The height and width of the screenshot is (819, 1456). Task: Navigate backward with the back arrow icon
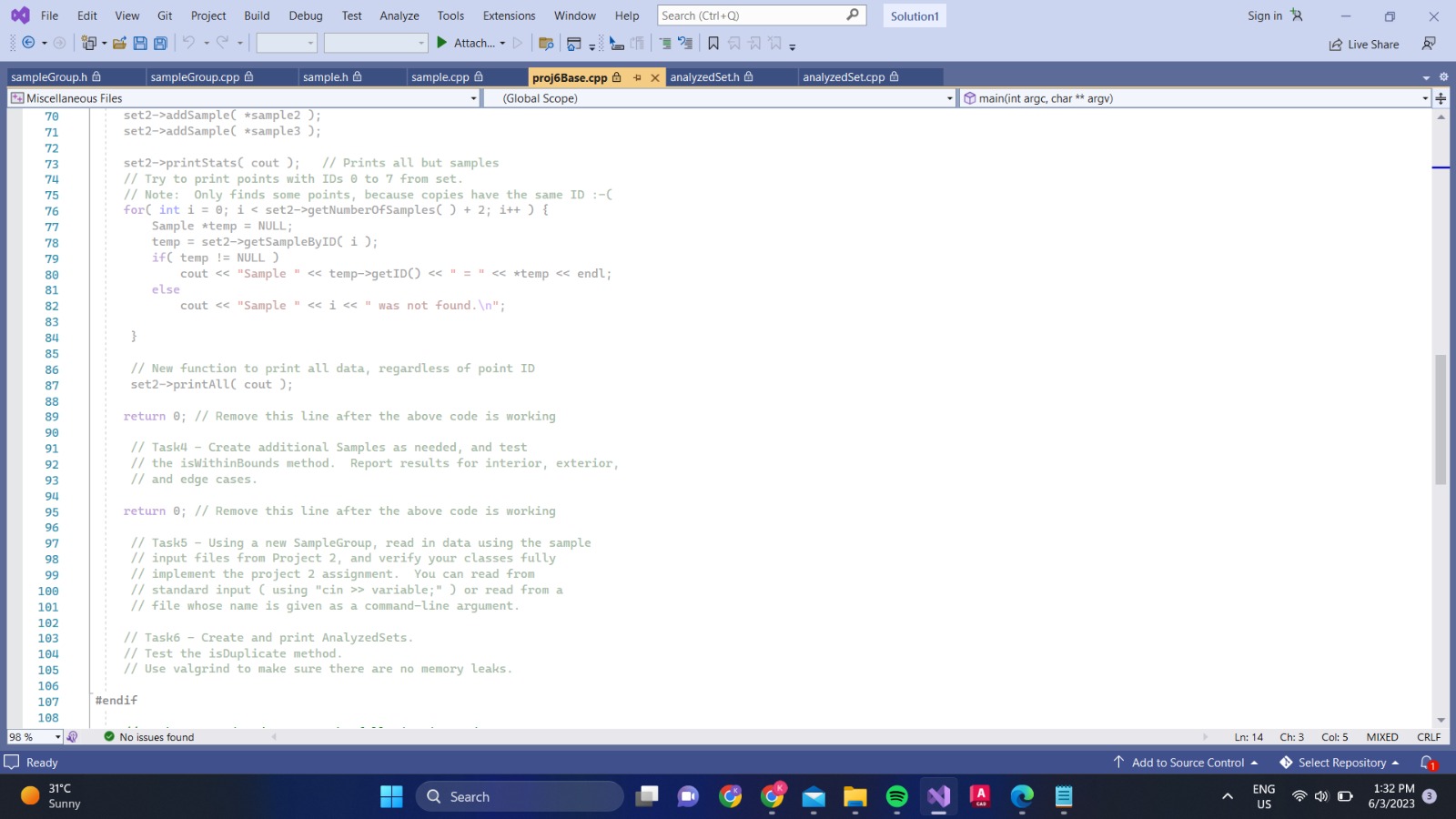point(28,43)
